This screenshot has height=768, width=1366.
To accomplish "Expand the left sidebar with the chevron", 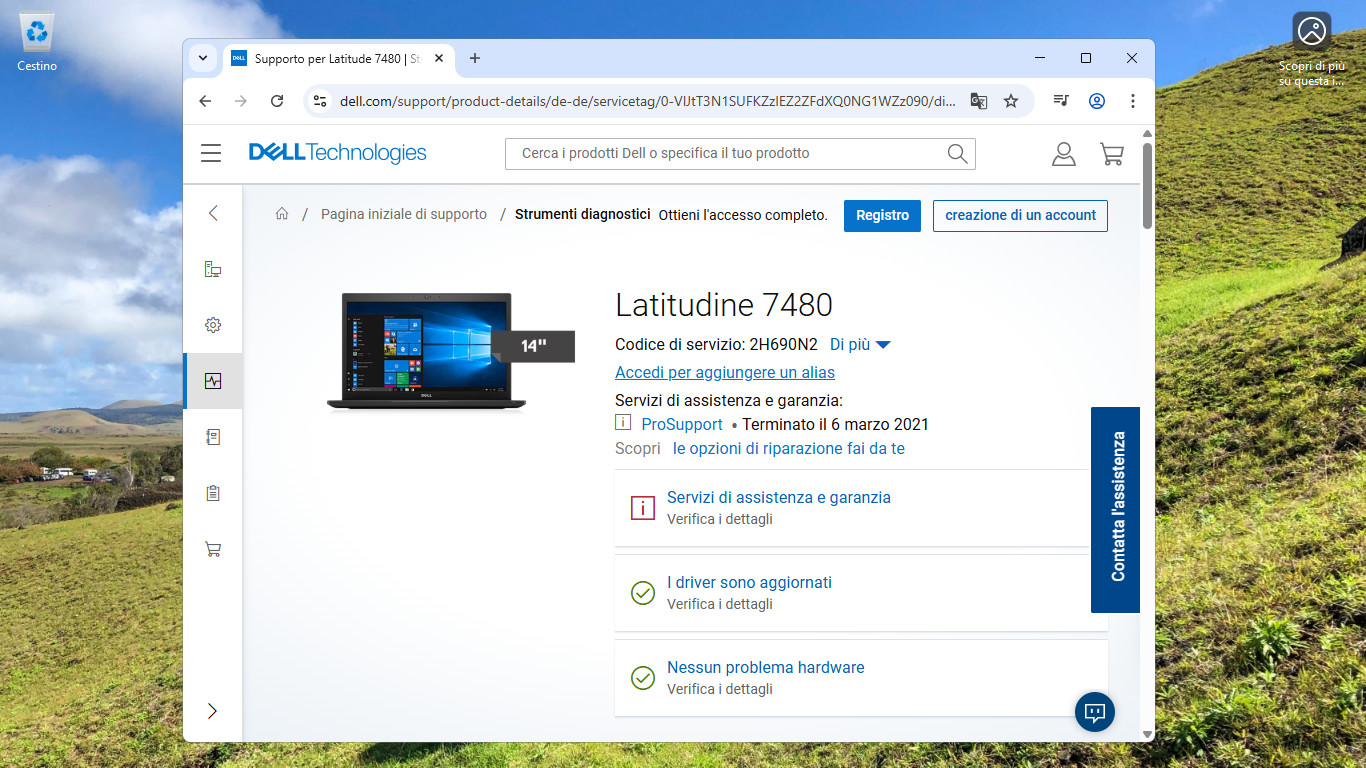I will tap(212, 711).
